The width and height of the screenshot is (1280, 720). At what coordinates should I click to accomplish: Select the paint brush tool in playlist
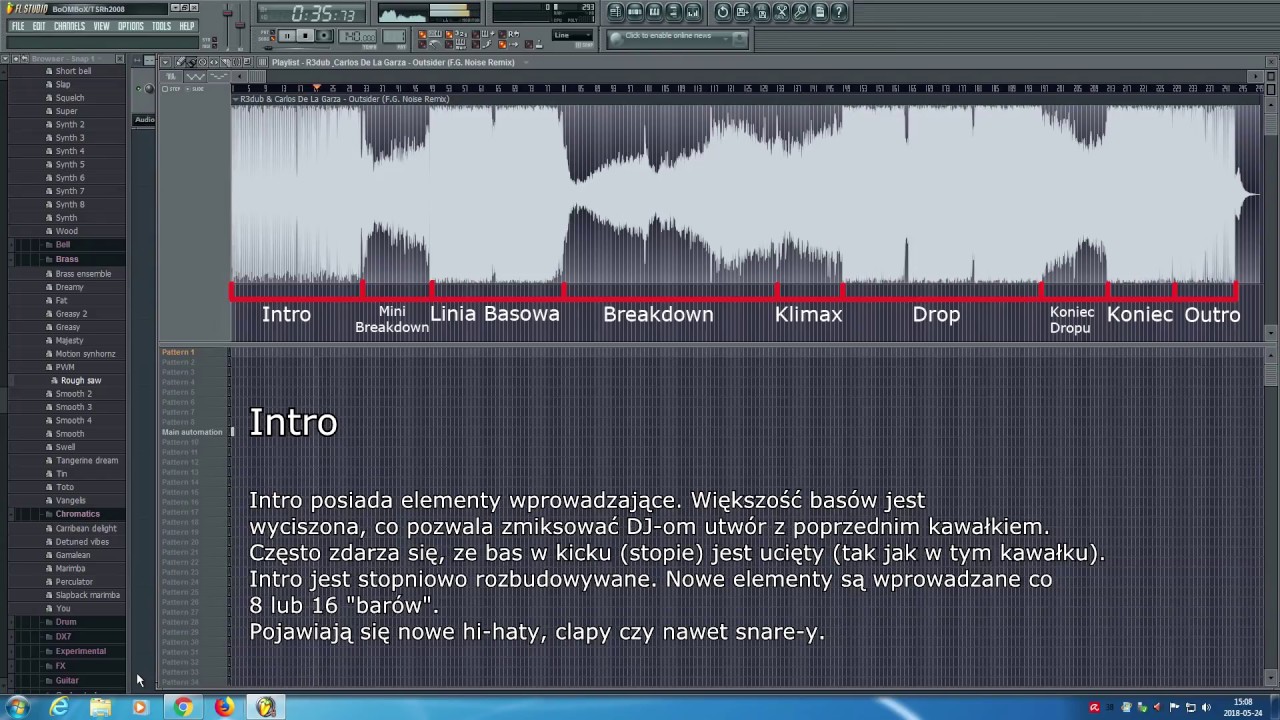tap(192, 62)
